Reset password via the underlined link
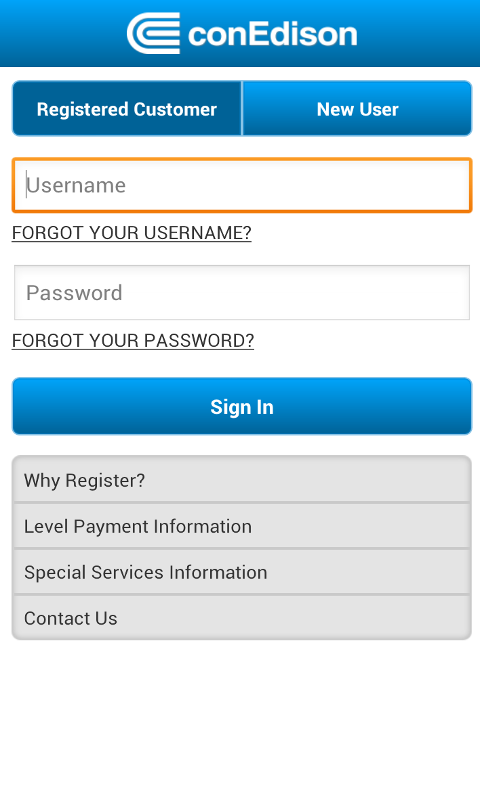 tap(133, 340)
